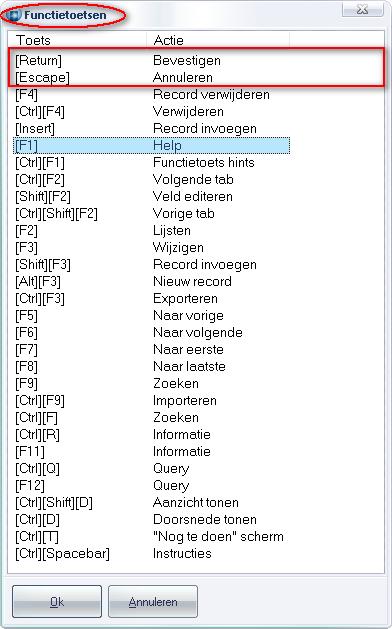
Task: Click the Ok button
Action: tap(57, 602)
